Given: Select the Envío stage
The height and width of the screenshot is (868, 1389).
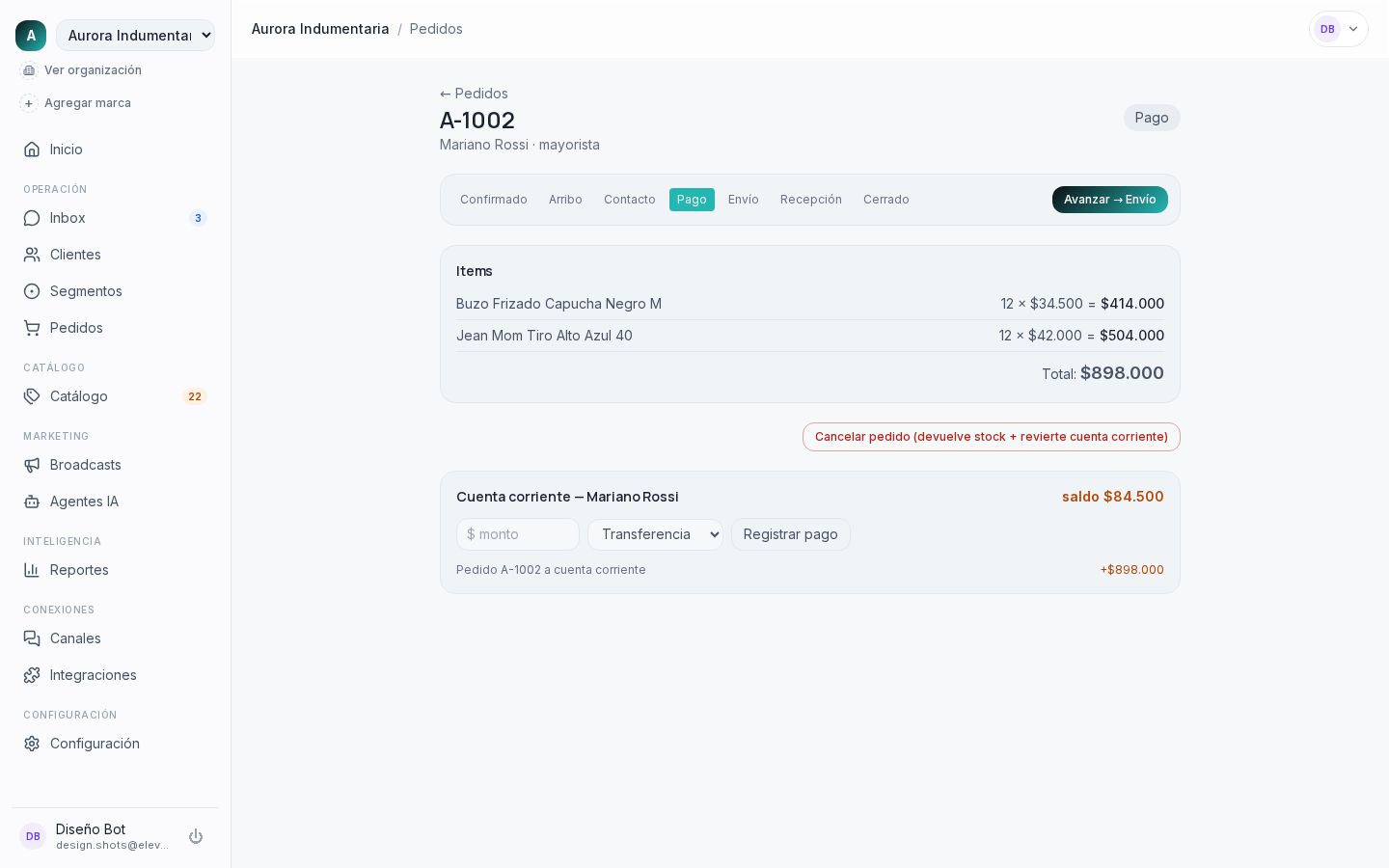Looking at the screenshot, I should [744, 200].
